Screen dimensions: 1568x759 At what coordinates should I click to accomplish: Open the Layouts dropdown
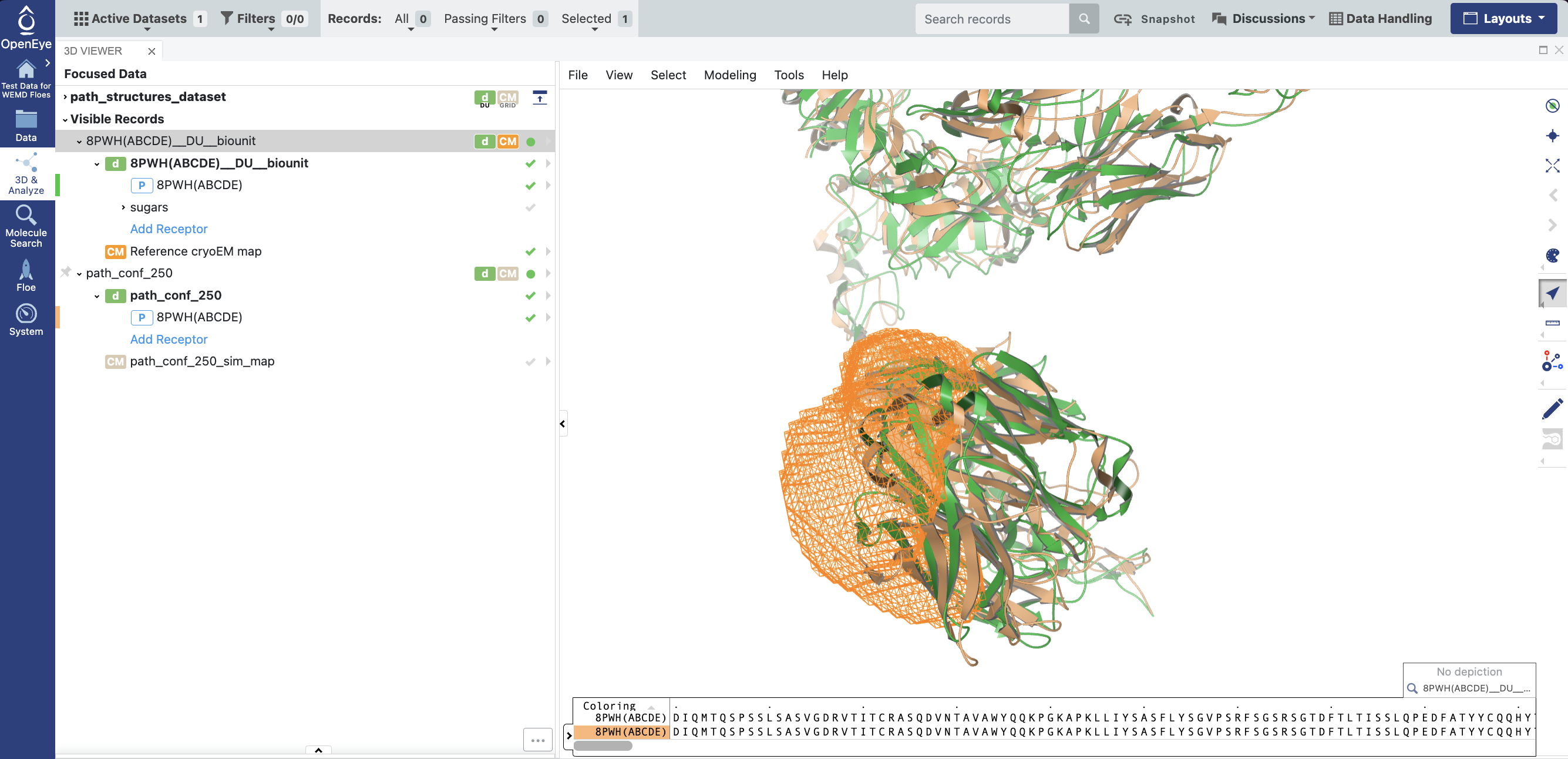1503,19
